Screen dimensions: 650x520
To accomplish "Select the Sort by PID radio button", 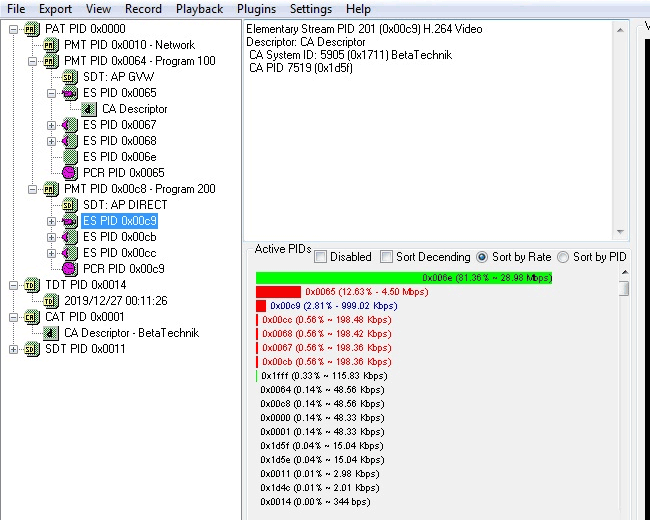I will 563,257.
